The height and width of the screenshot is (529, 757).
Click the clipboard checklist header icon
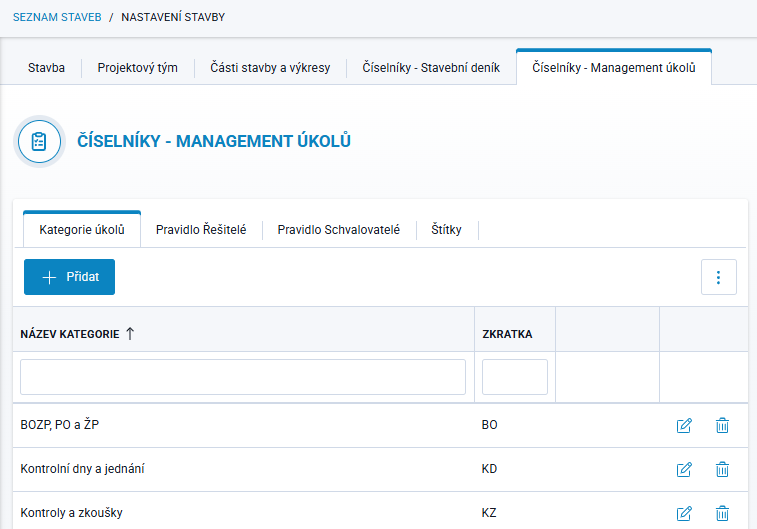click(39, 141)
